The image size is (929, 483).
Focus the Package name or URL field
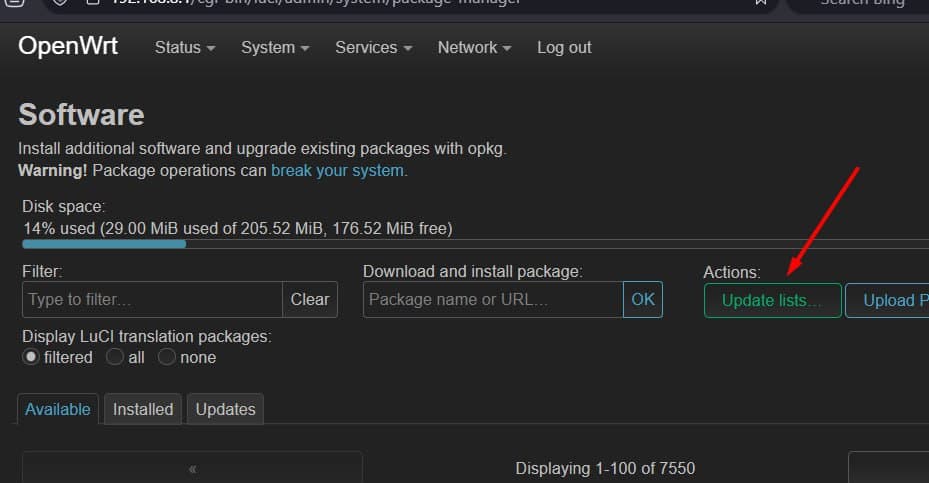[493, 299]
